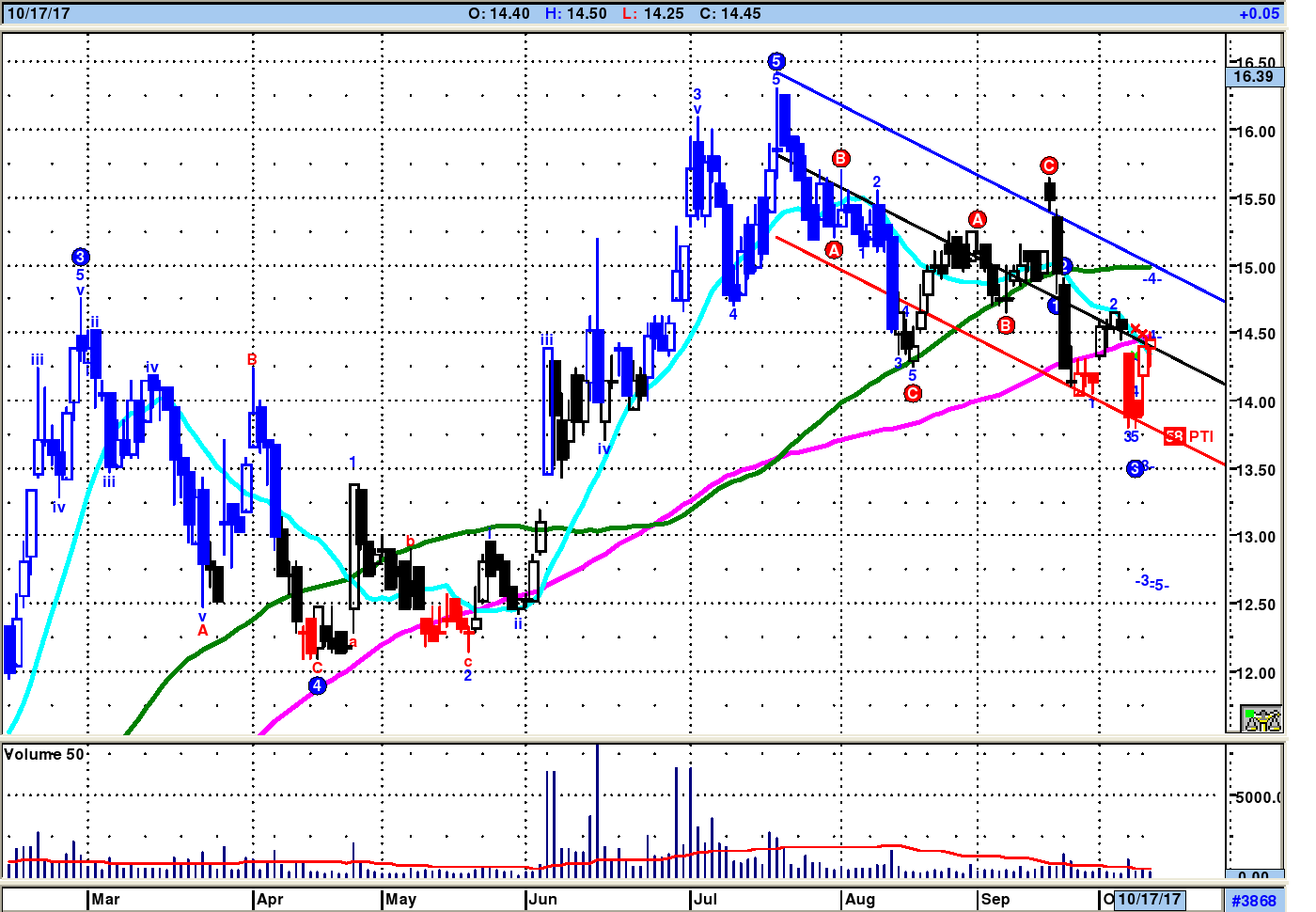This screenshot has height=912, width=1316.
Task: Click the circled blue 3 marker in March
Action: tap(80, 257)
